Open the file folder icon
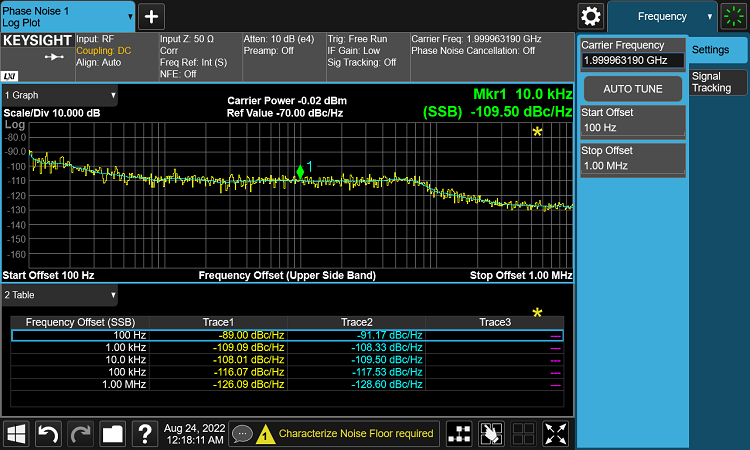750x450 pixels. click(x=112, y=433)
